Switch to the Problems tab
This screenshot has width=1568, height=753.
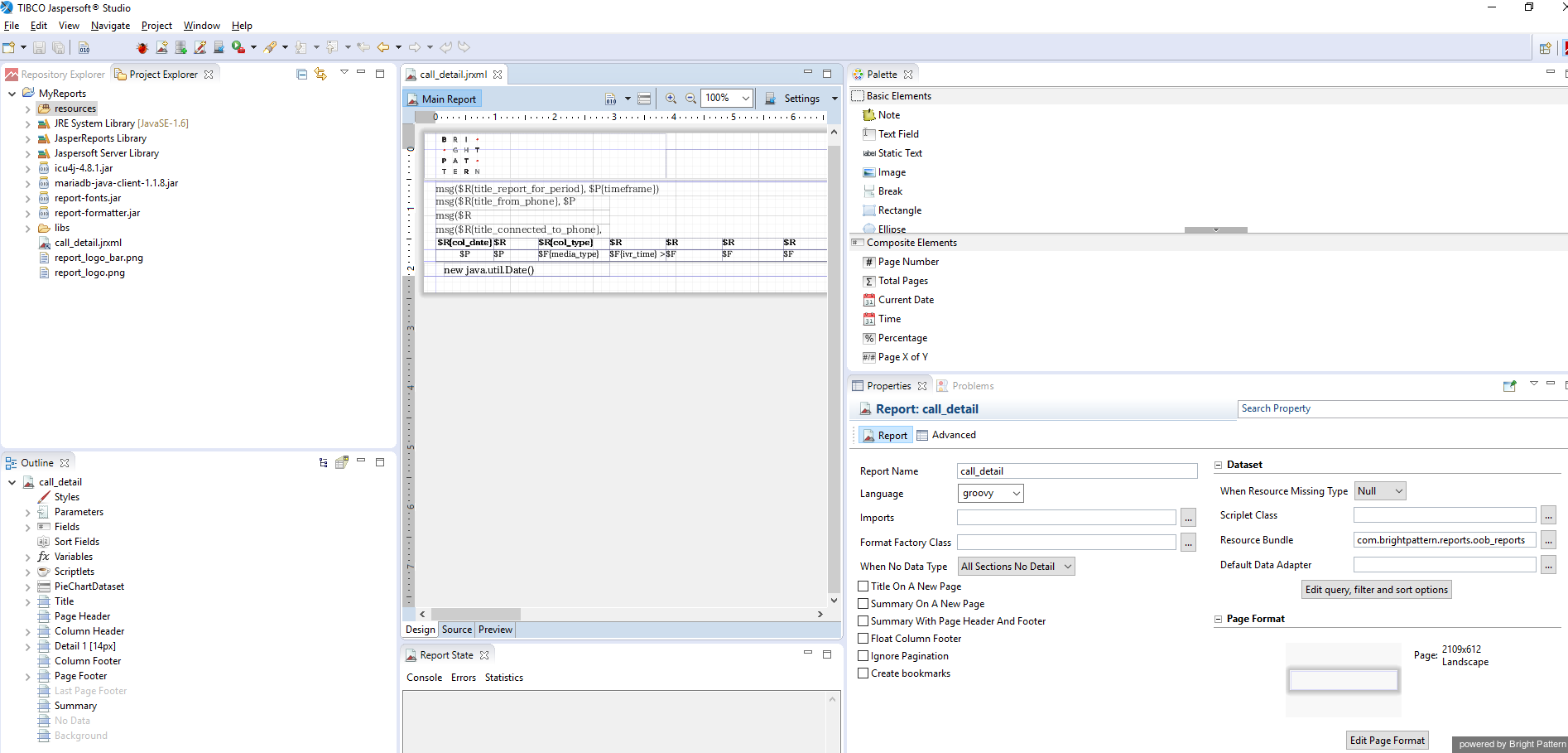[x=965, y=386]
